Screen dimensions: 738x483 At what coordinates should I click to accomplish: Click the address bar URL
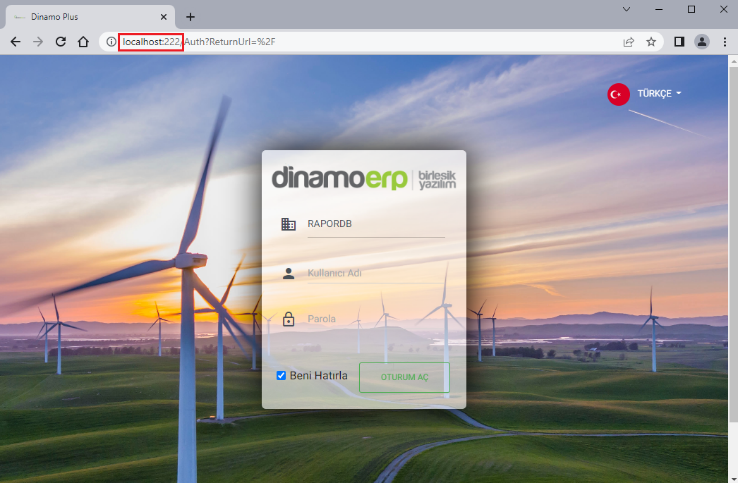click(199, 42)
